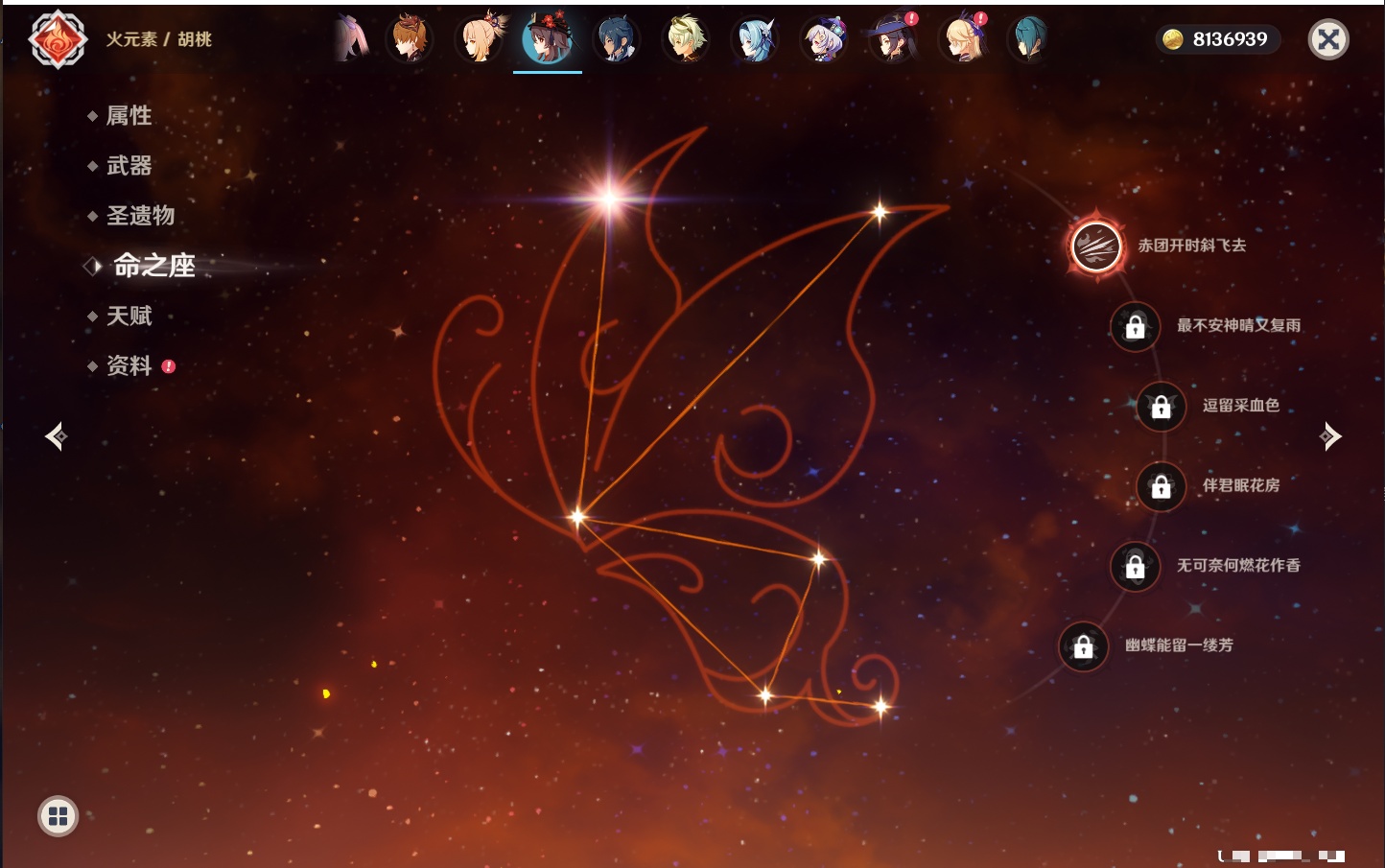Close the character screen with the X button
The width and height of the screenshot is (1385, 868).
(x=1328, y=39)
